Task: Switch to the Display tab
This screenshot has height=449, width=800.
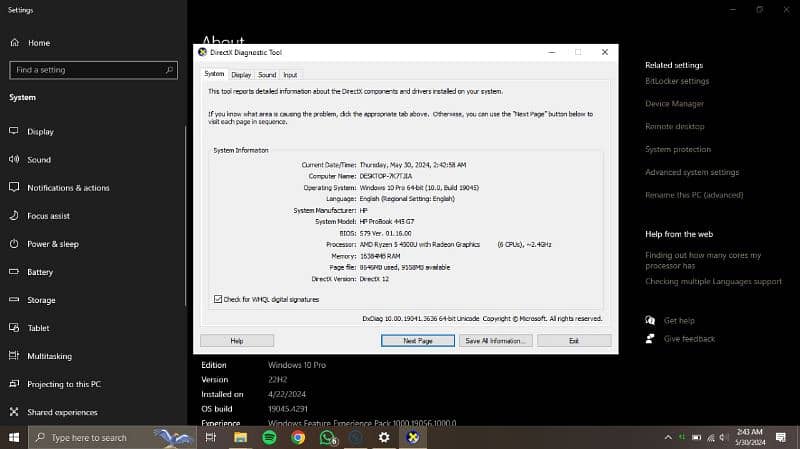Action: [241, 75]
